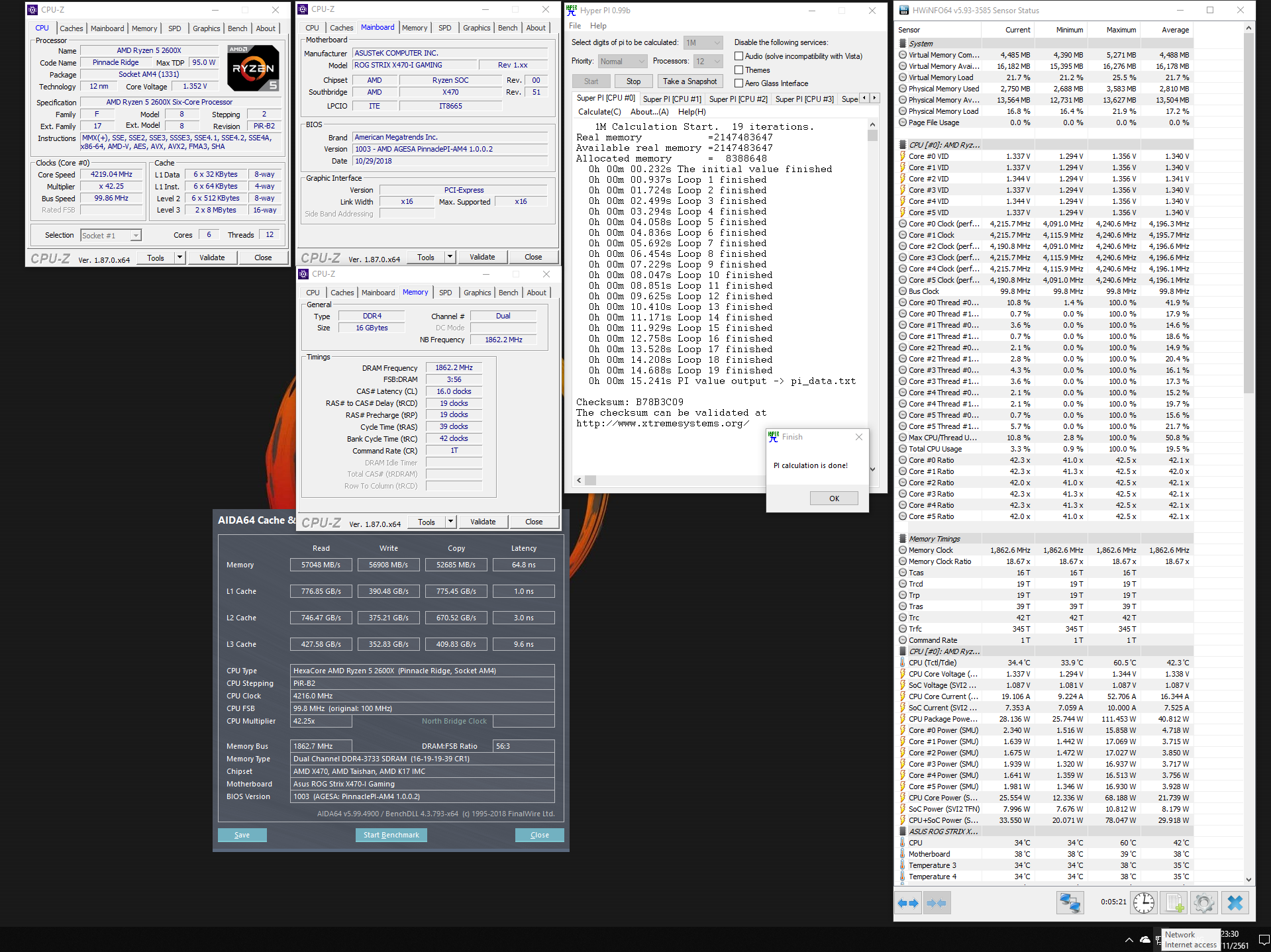Click Save button in AIDA64 benchmark
The image size is (1271, 952).
[242, 835]
